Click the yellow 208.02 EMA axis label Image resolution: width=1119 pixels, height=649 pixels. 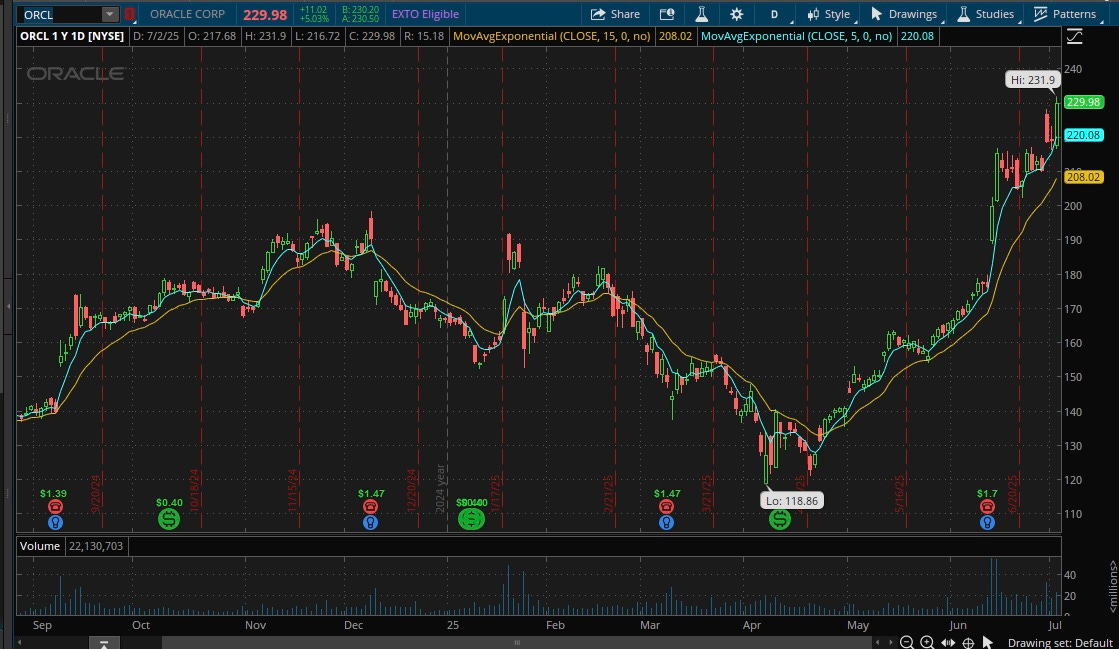point(1083,177)
